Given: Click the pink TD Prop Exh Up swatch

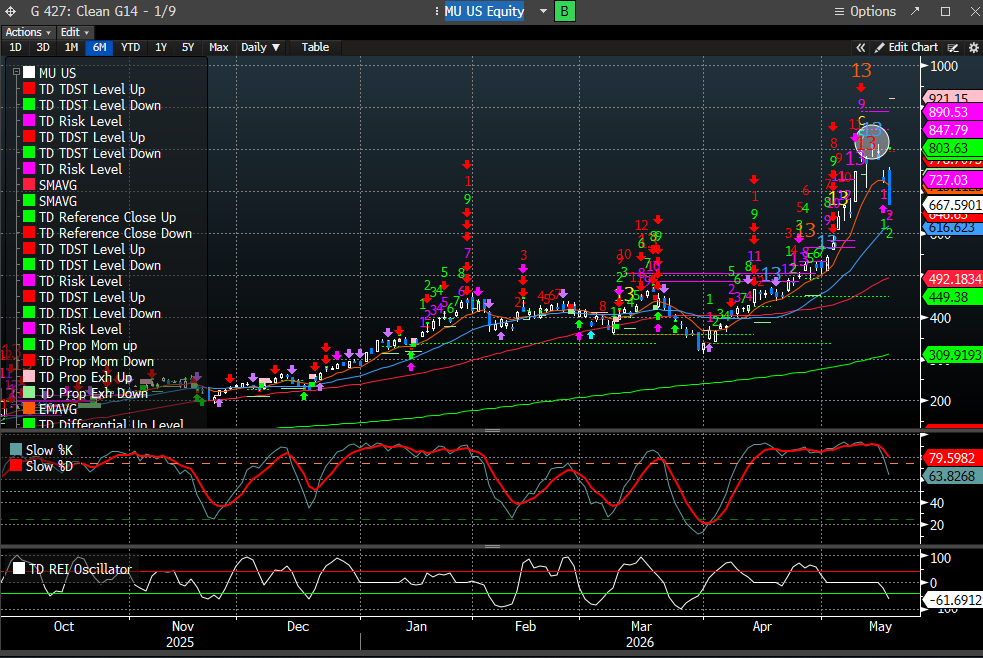Looking at the screenshot, I should click(29, 377).
